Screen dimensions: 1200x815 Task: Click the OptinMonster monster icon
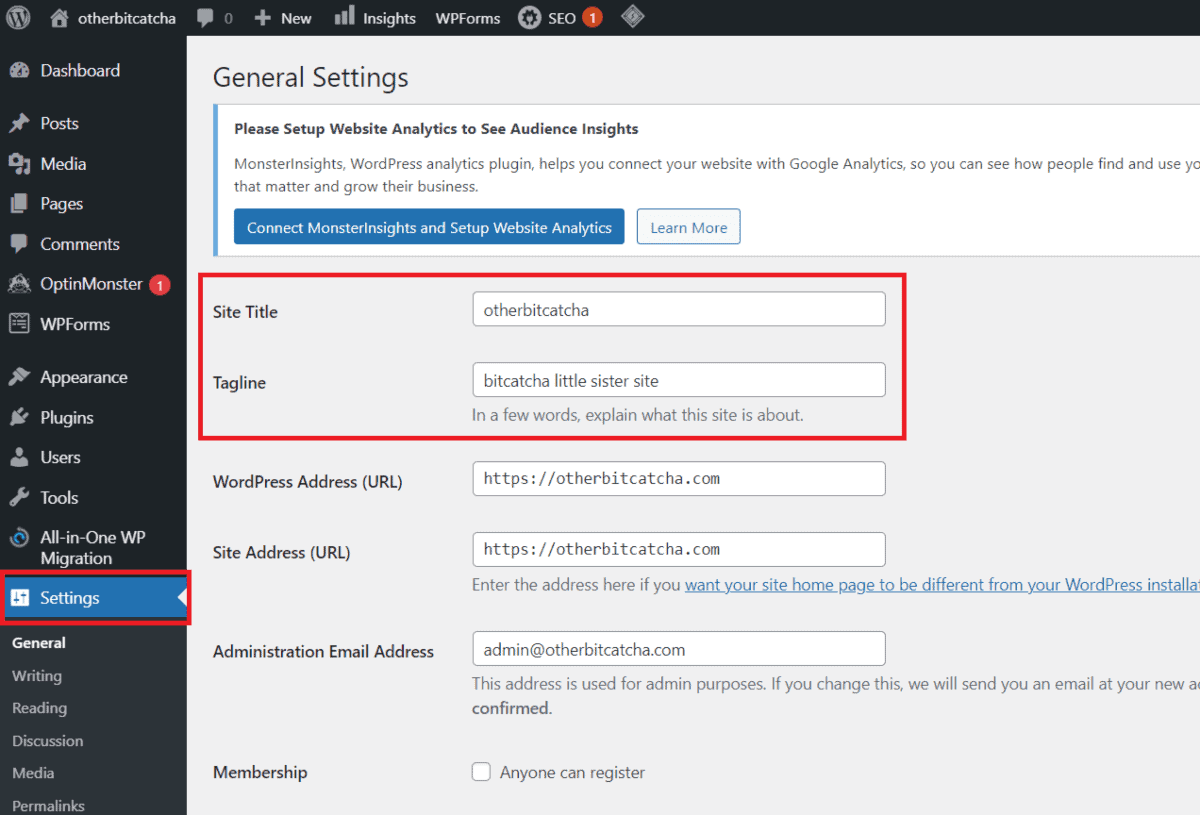[x=19, y=284]
